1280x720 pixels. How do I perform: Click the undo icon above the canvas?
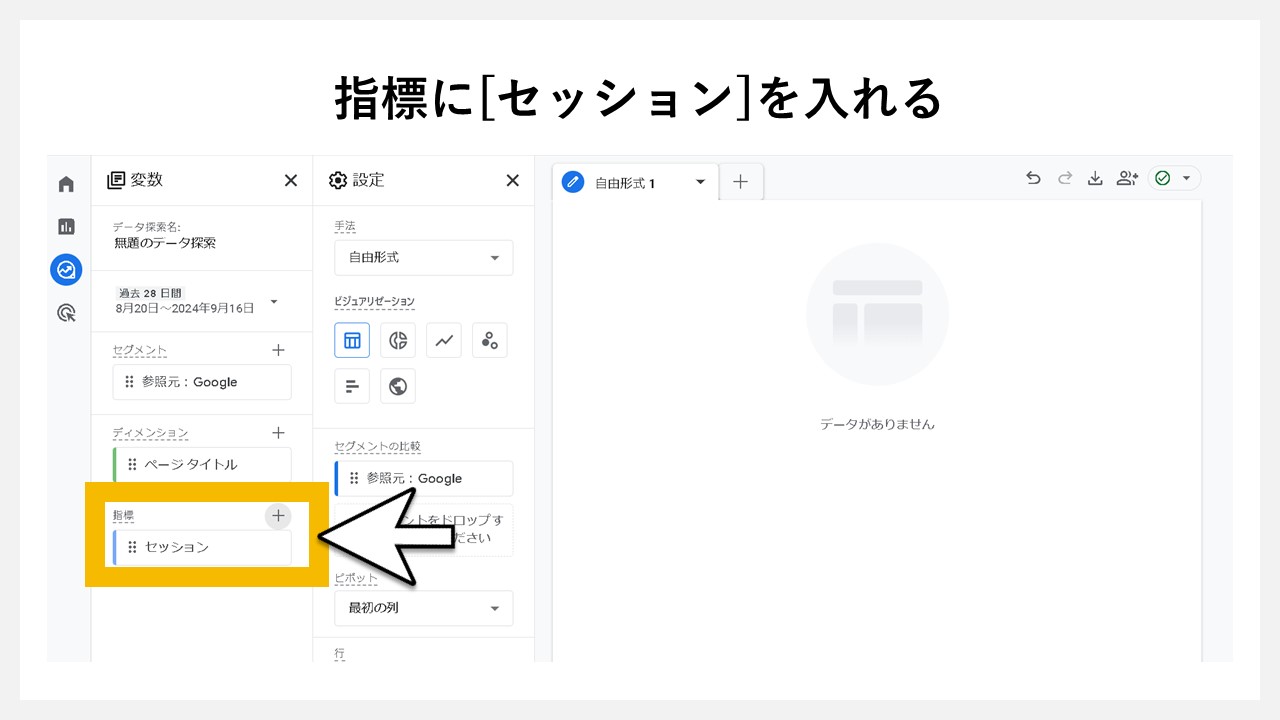(1033, 177)
